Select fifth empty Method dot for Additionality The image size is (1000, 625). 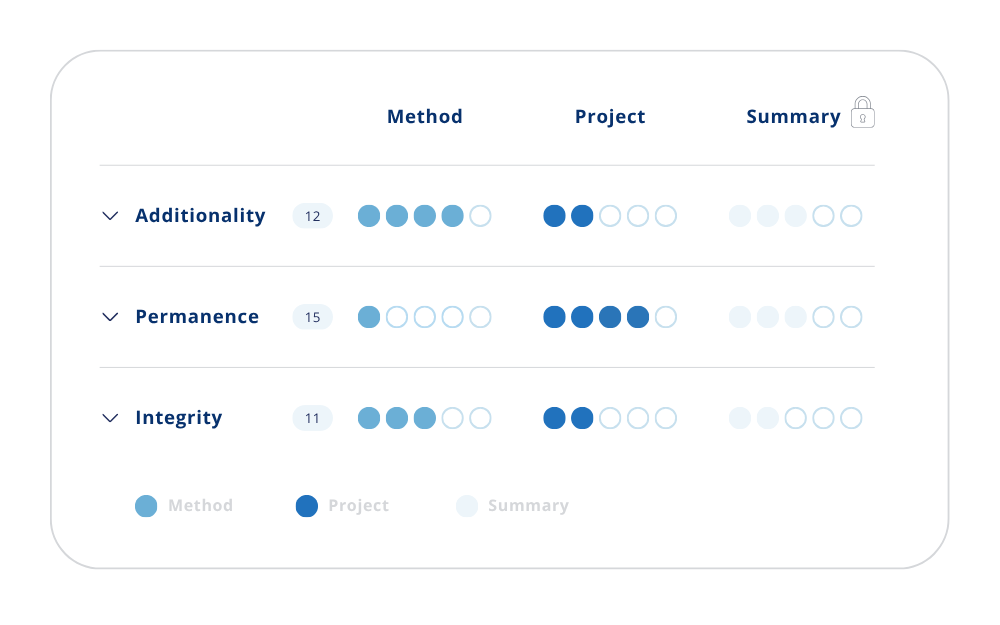[x=480, y=216]
